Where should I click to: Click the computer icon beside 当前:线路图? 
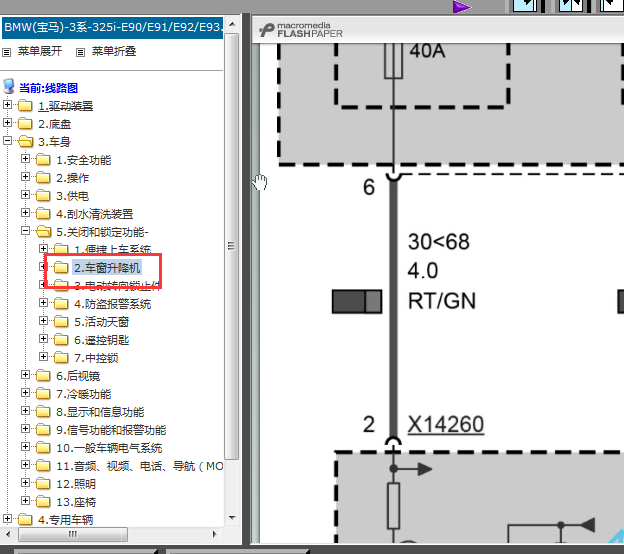(x=9, y=86)
